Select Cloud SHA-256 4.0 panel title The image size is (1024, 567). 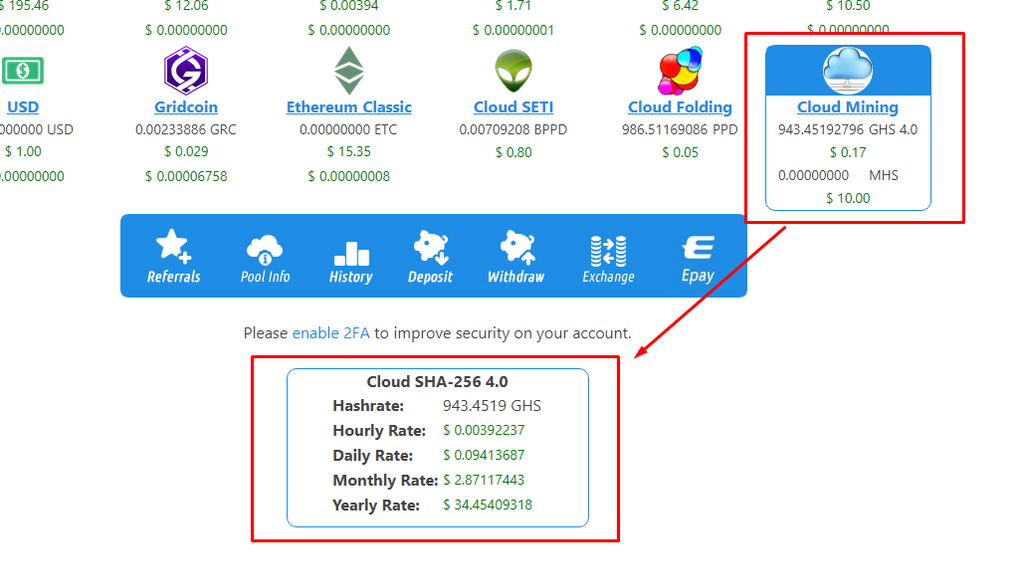point(437,381)
